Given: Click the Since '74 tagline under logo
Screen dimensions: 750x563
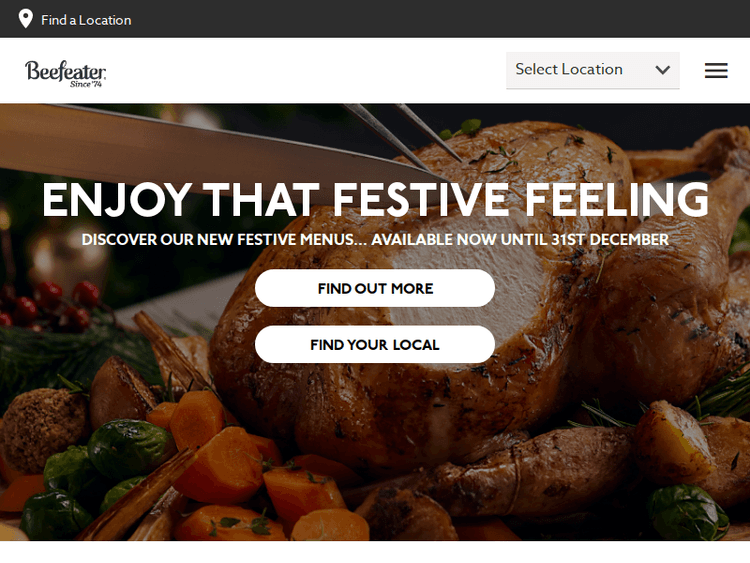Looking at the screenshot, I should [x=86, y=84].
